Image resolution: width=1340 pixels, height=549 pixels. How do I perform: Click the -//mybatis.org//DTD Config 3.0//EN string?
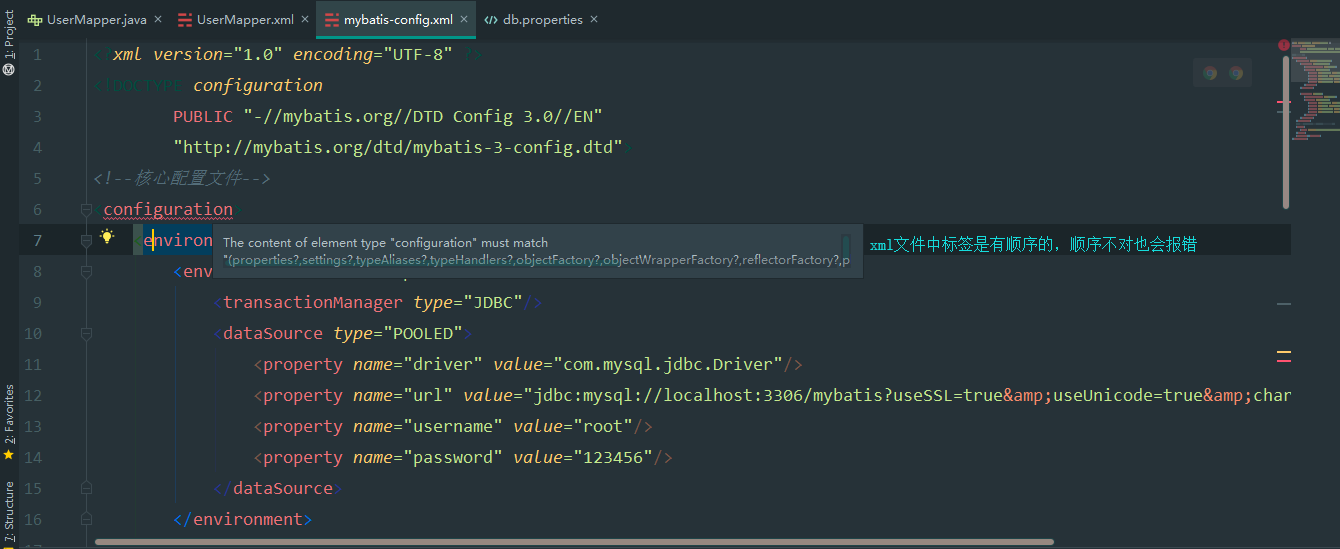tap(423, 116)
